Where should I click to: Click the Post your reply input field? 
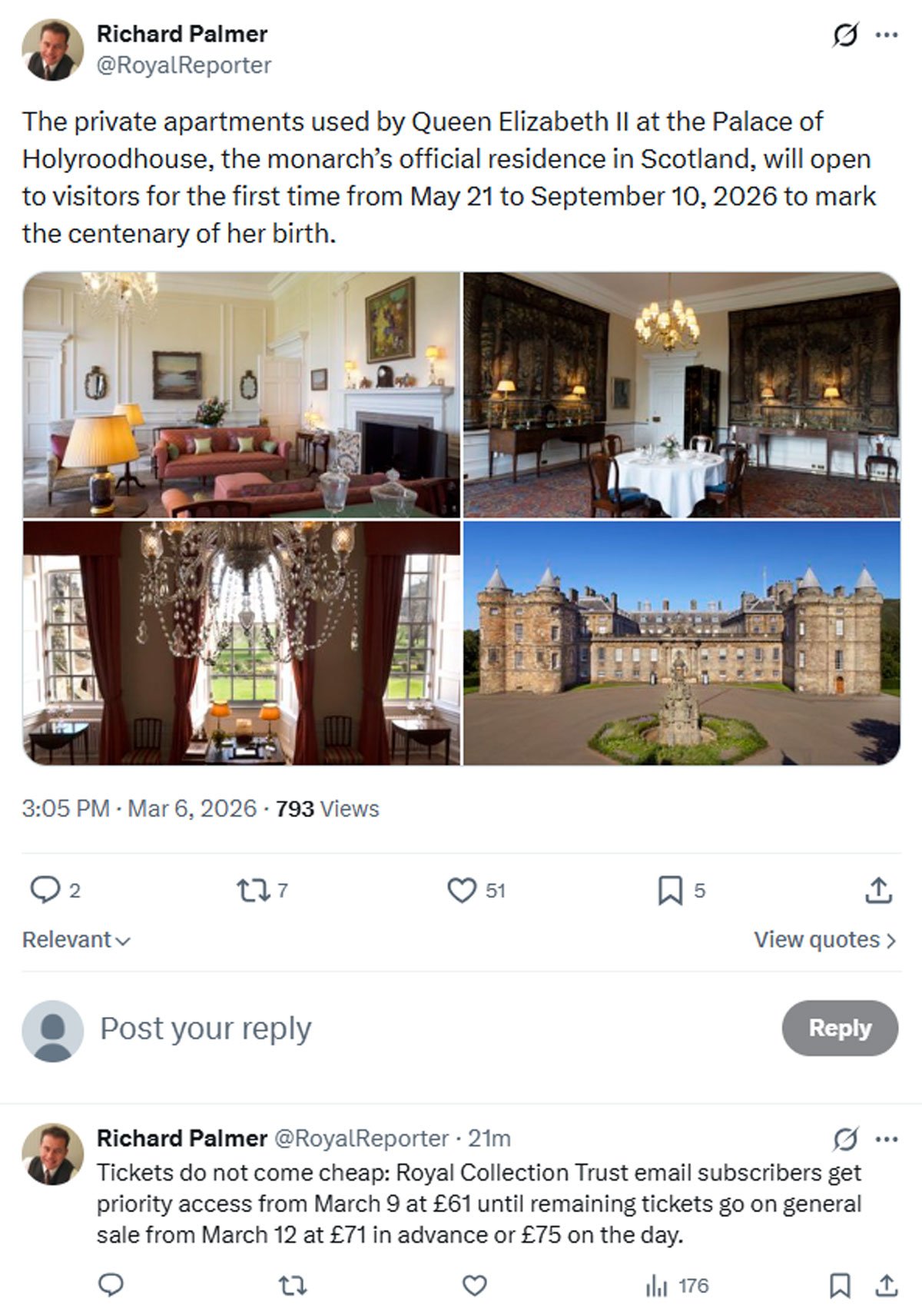point(207,1027)
